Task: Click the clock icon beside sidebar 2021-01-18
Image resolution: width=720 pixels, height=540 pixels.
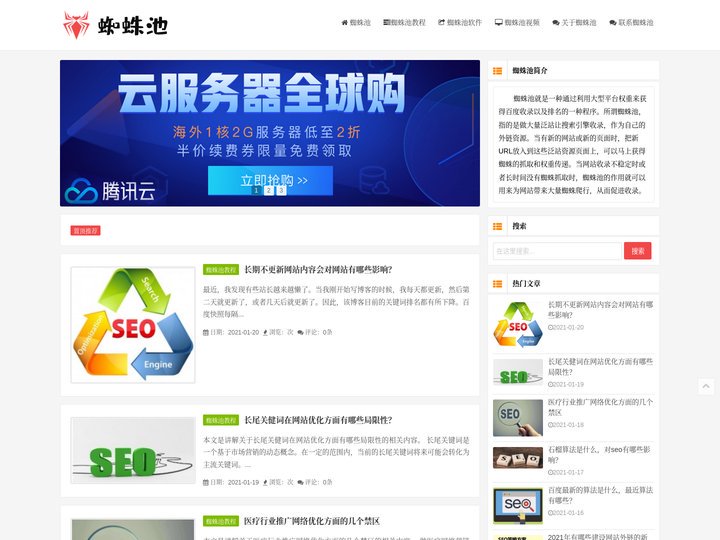Action: [x=551, y=425]
